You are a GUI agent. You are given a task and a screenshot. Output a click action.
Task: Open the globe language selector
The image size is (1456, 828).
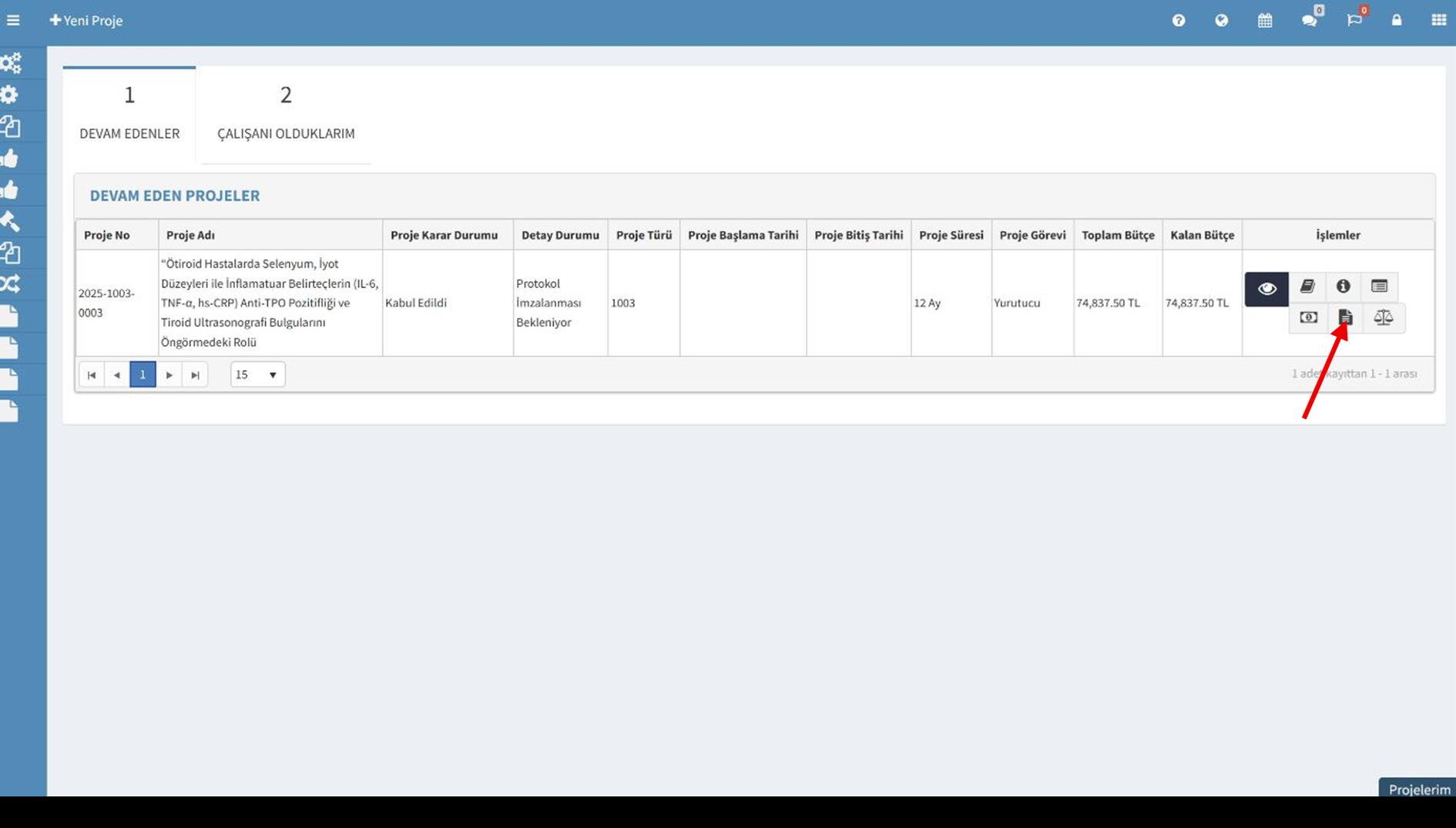tap(1222, 21)
